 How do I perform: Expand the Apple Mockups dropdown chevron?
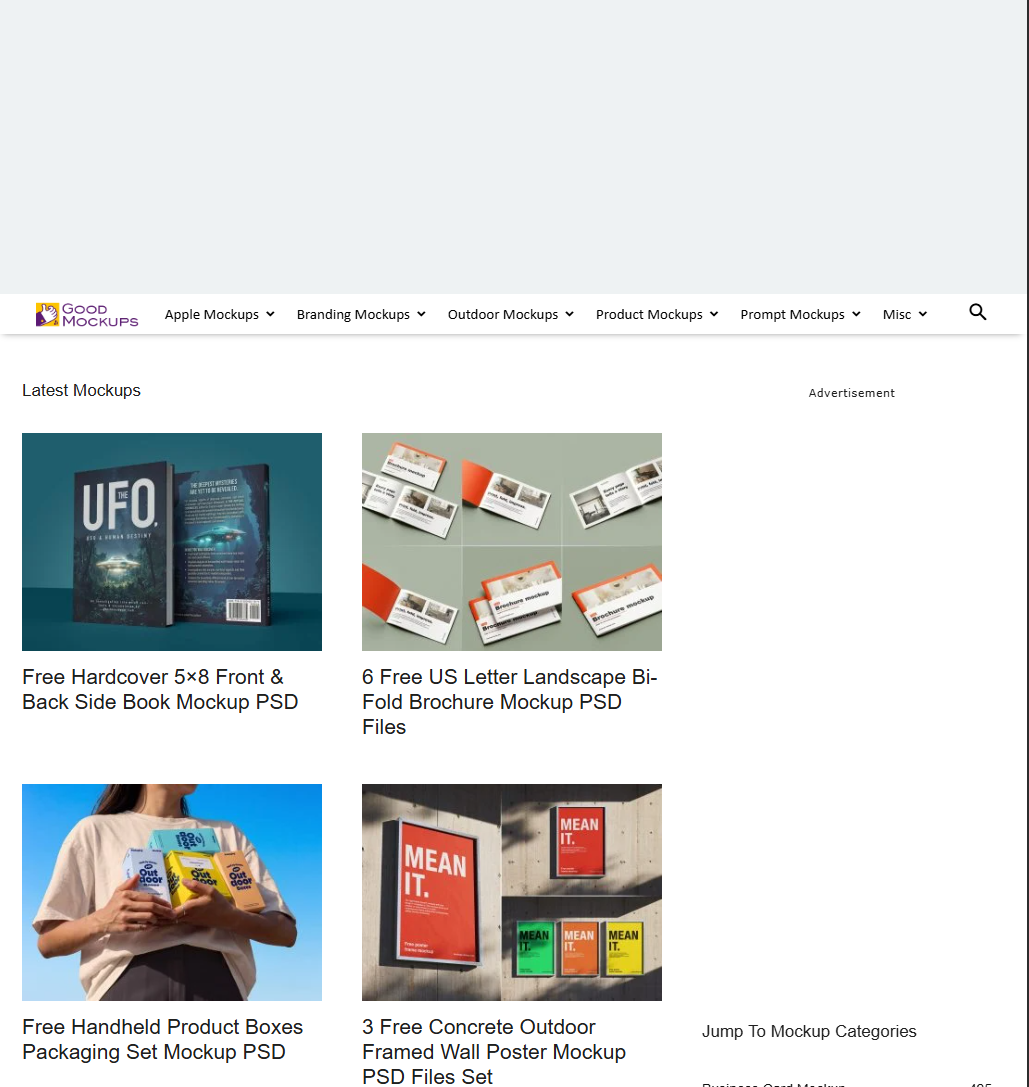(x=270, y=315)
